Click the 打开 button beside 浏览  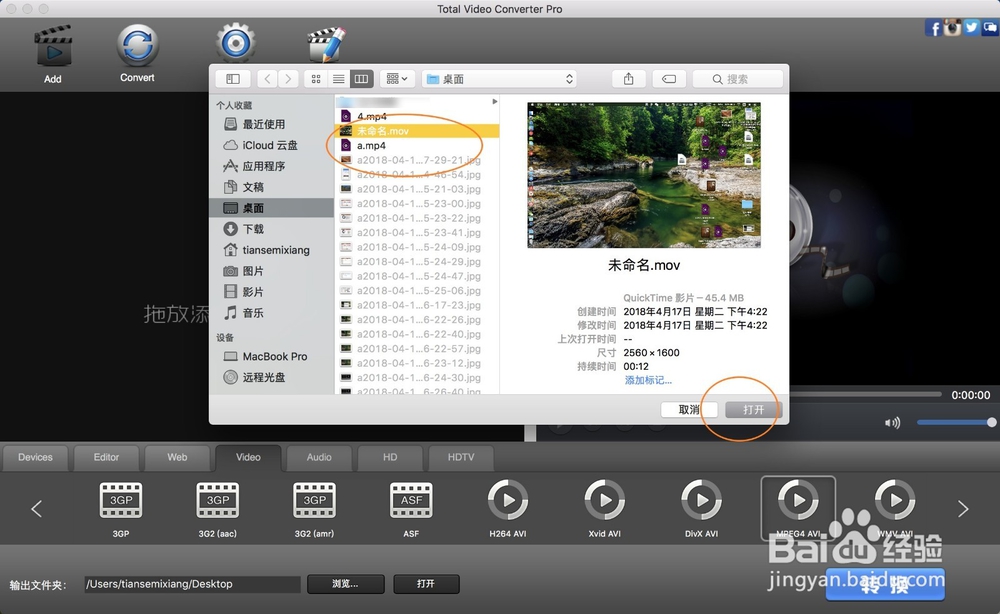(426, 584)
